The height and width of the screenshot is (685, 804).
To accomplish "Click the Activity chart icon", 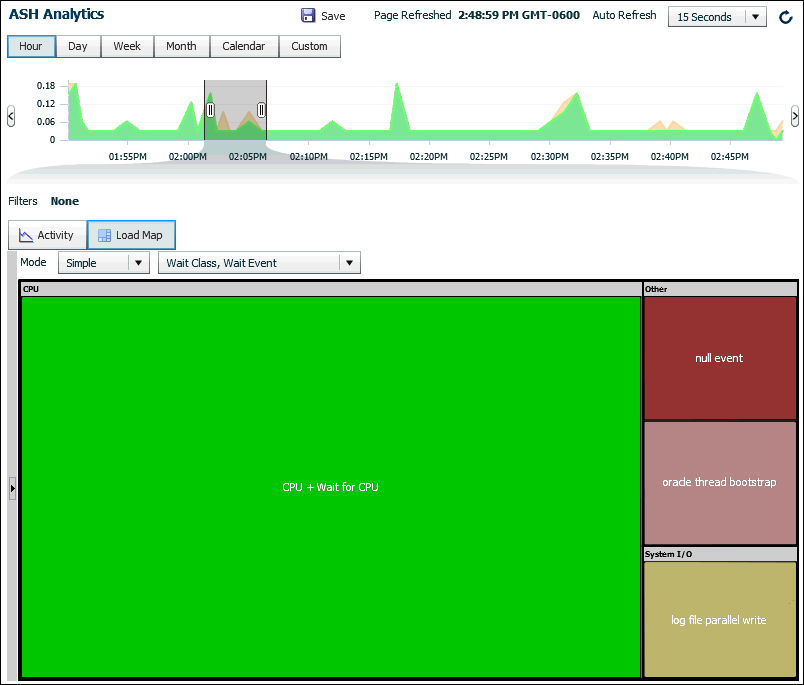I will (x=26, y=235).
